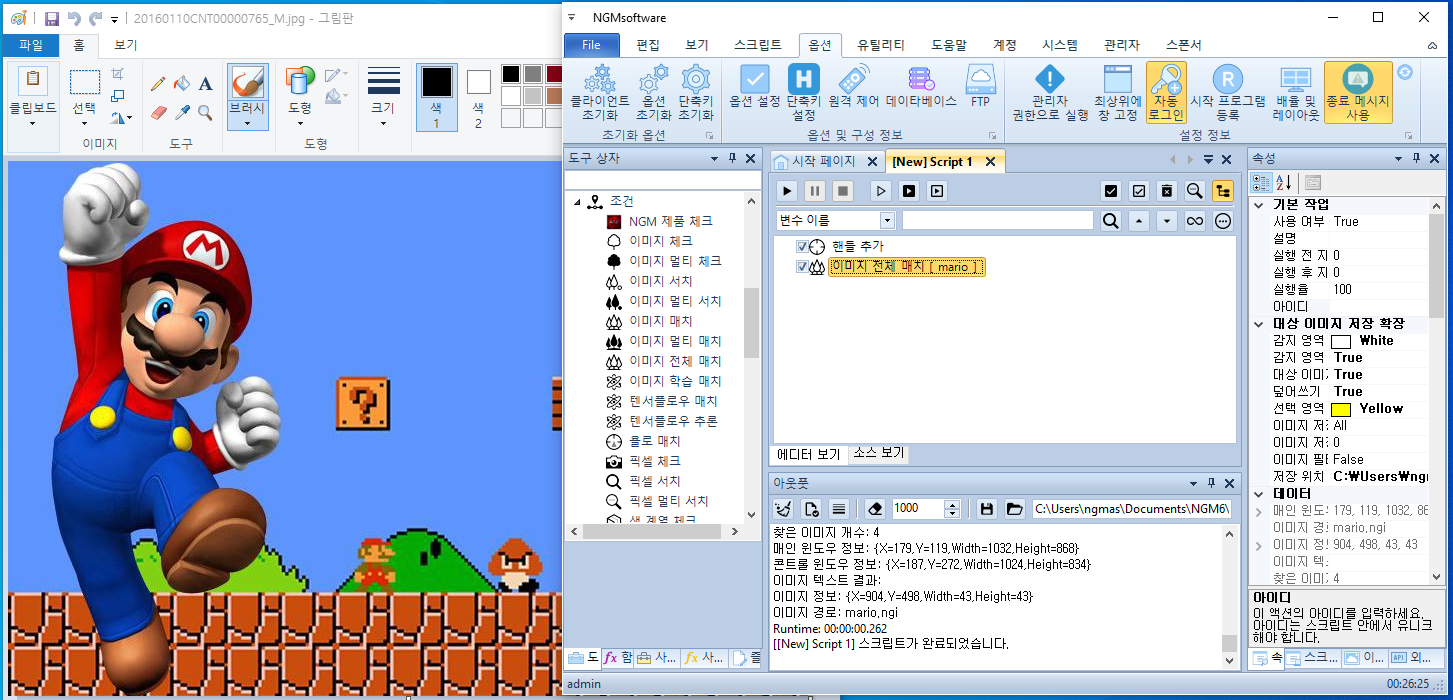Image resolution: width=1453 pixels, height=700 pixels.
Task: Open the 도구 상자 panel options dropdown arrow
Action: tap(714, 158)
